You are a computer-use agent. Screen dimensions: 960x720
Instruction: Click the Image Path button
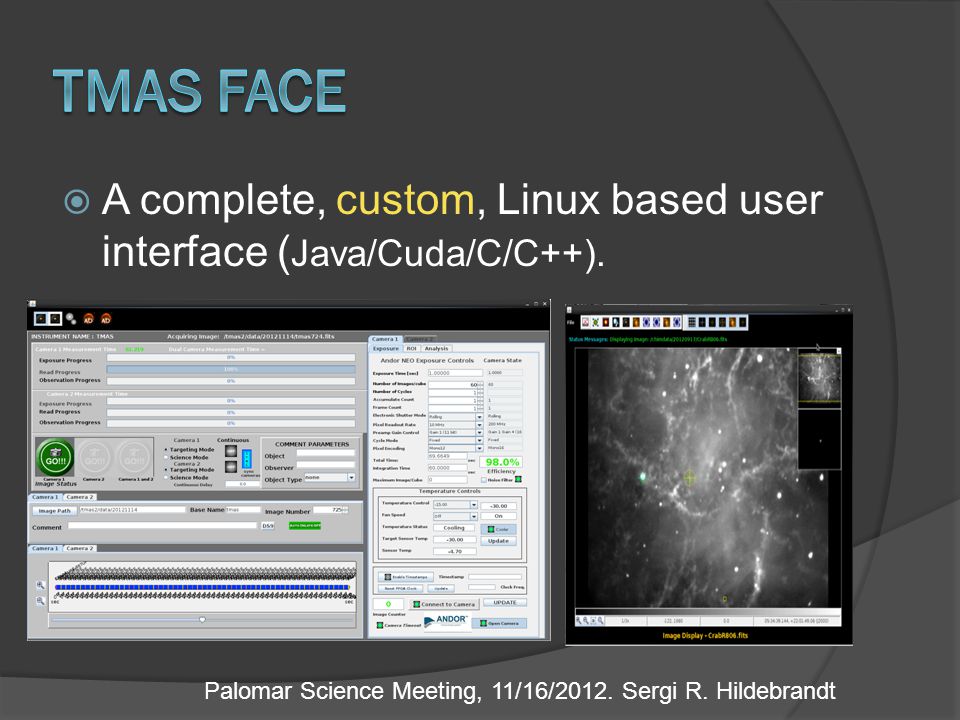[54, 511]
